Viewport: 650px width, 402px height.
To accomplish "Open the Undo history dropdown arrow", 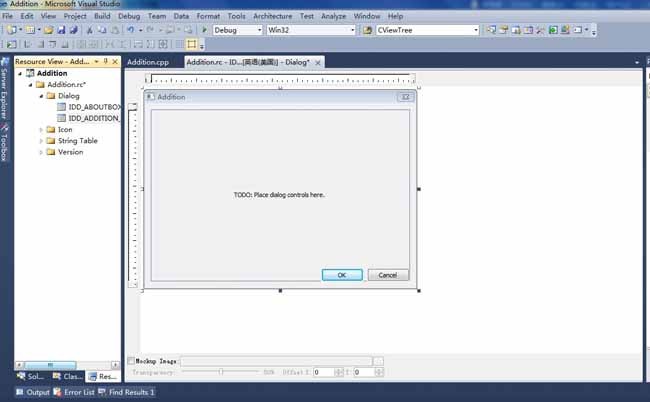I will click(141, 30).
